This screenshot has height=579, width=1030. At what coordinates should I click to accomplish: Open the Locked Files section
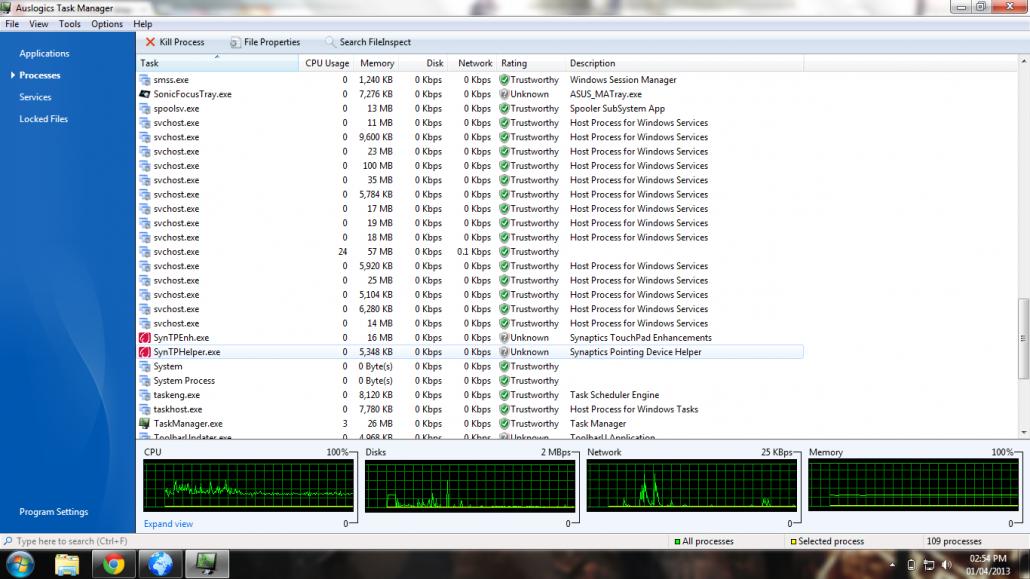pyautogui.click(x=43, y=118)
